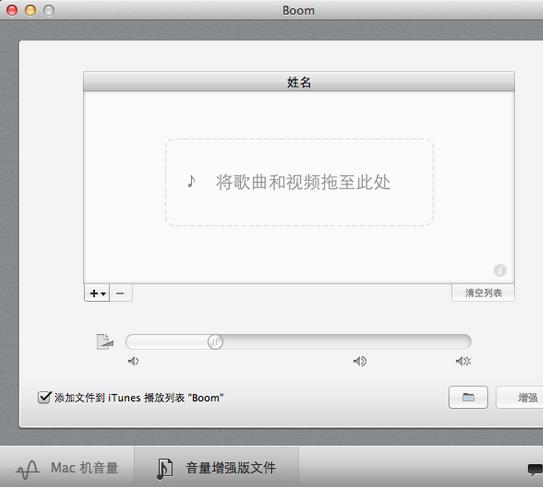This screenshot has height=487, width=543.
Task: Click the minus button to remove file
Action: [x=121, y=293]
